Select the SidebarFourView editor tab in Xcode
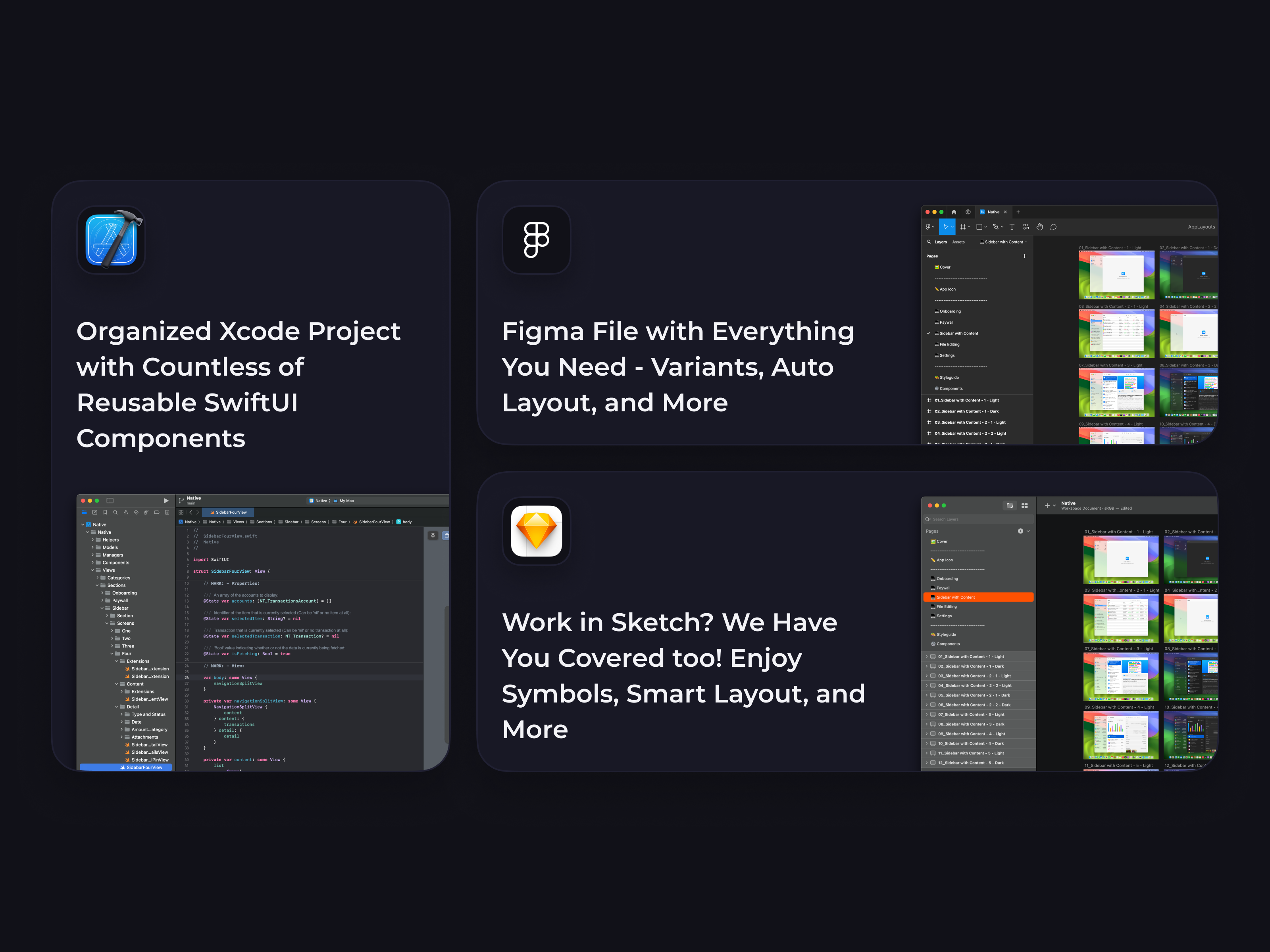 (229, 512)
